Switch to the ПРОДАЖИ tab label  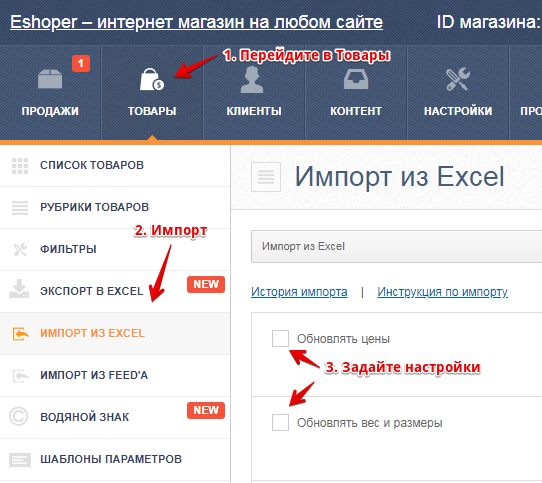pos(50,111)
